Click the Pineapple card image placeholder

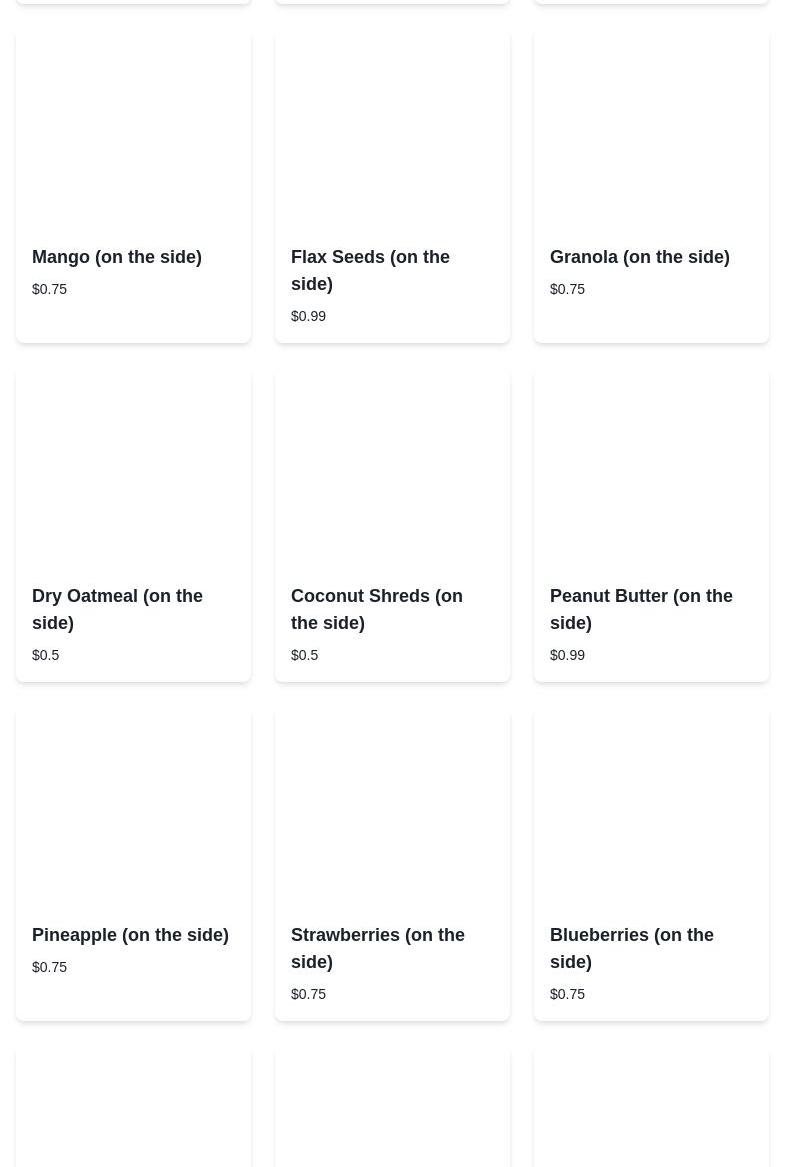point(133,808)
